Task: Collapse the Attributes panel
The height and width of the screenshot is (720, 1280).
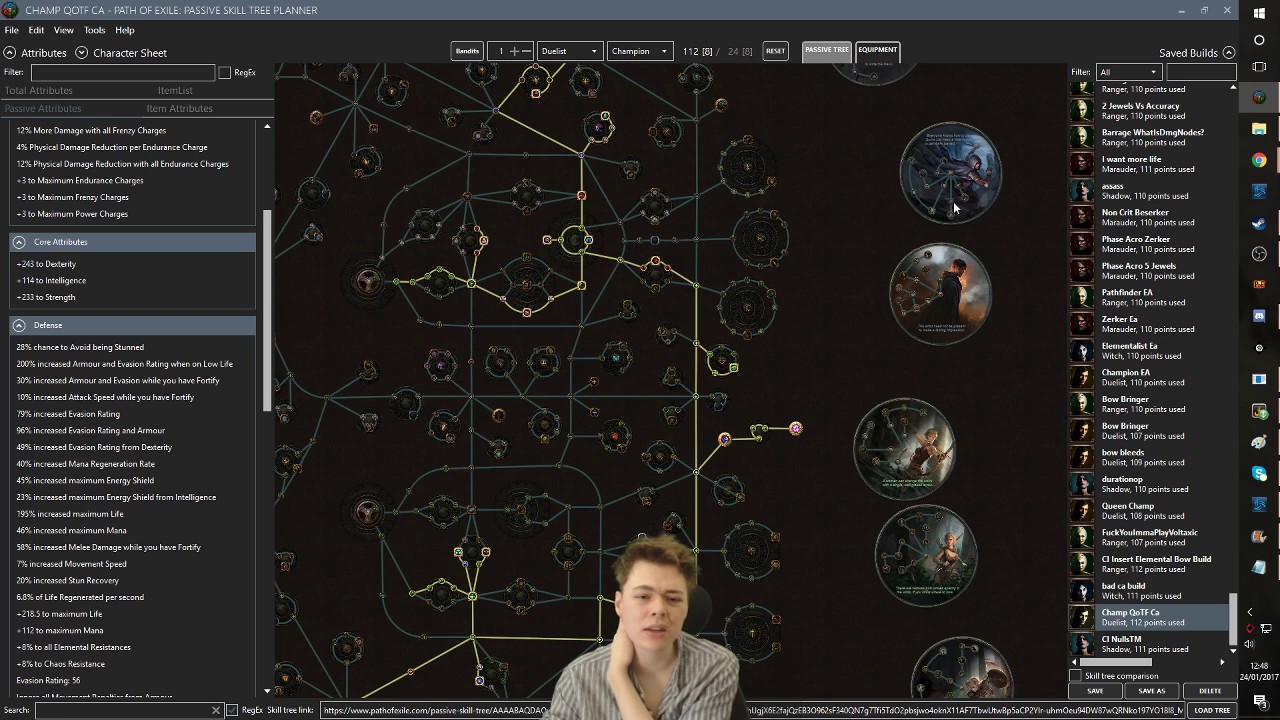Action: point(10,52)
